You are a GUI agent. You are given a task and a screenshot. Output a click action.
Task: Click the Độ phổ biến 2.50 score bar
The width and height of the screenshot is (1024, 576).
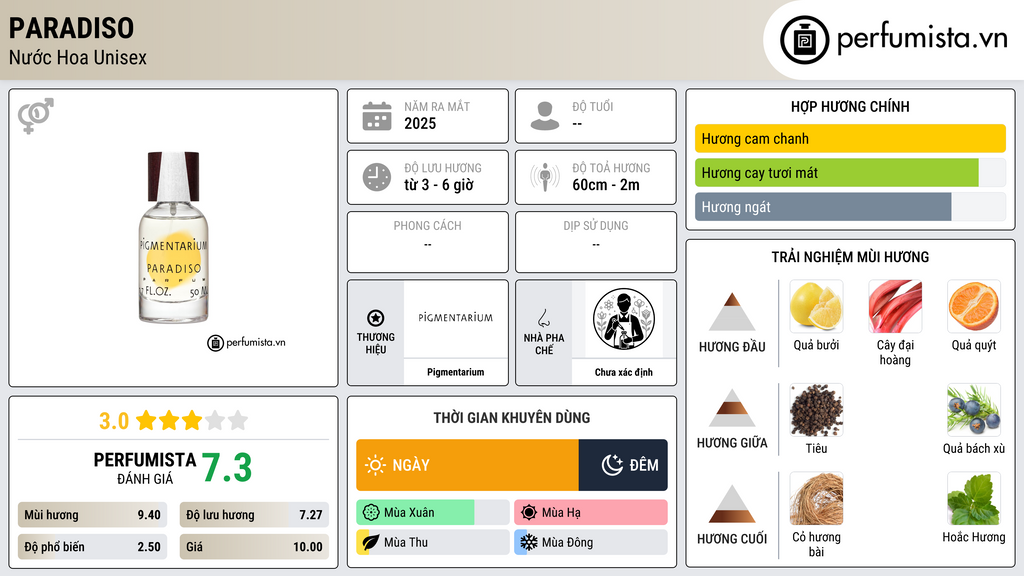click(x=93, y=547)
